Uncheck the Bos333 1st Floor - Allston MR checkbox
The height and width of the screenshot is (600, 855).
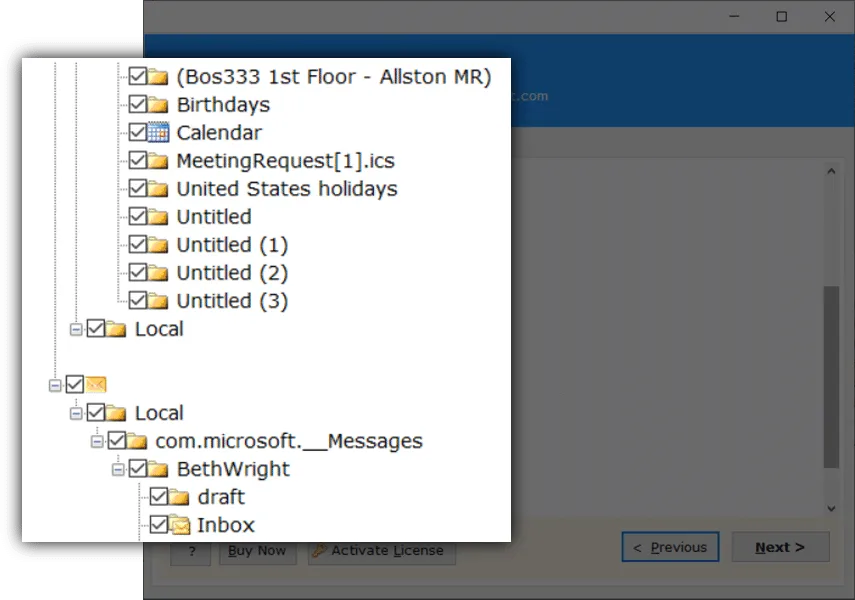pyautogui.click(x=139, y=76)
